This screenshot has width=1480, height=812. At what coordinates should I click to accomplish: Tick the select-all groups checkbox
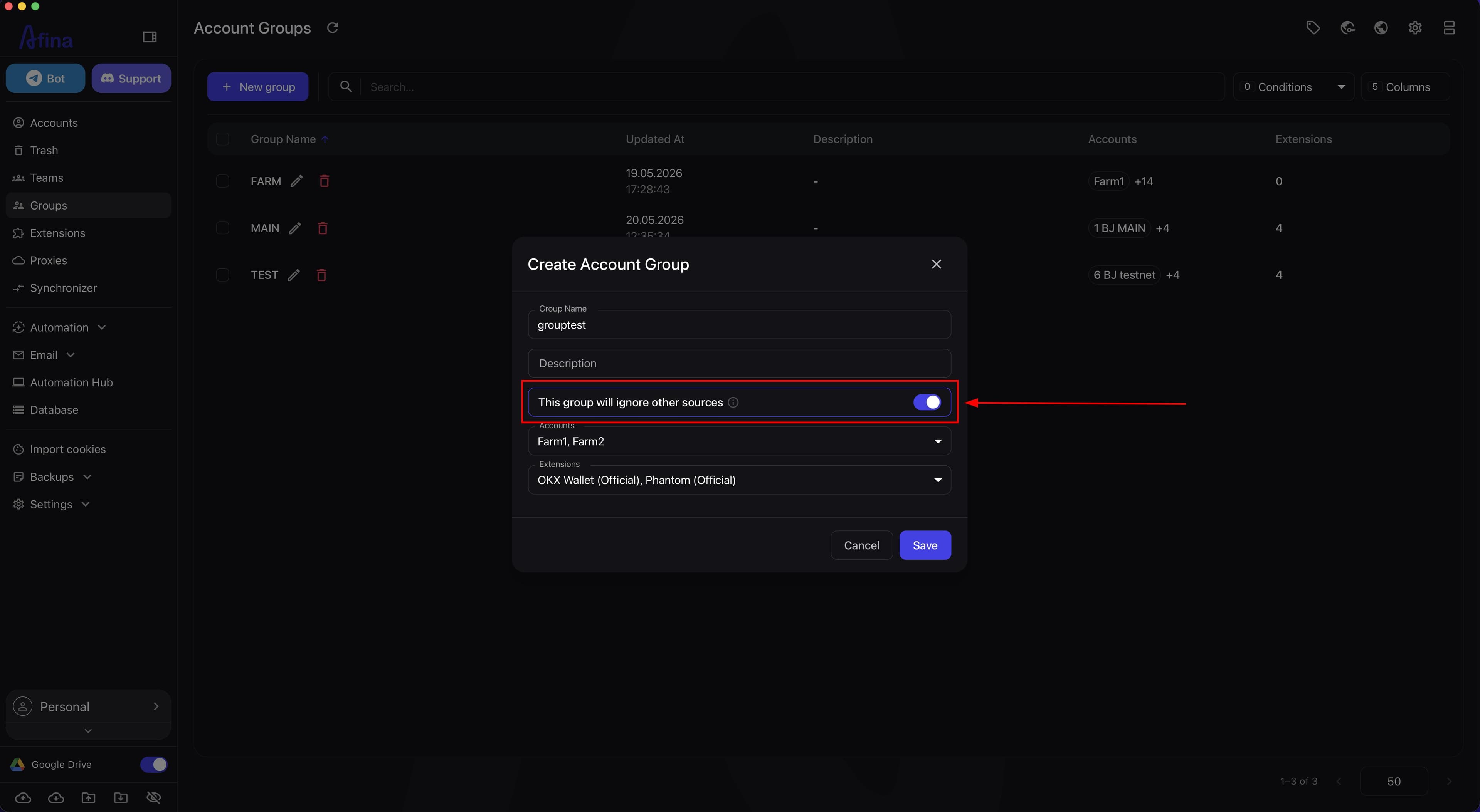pos(222,139)
